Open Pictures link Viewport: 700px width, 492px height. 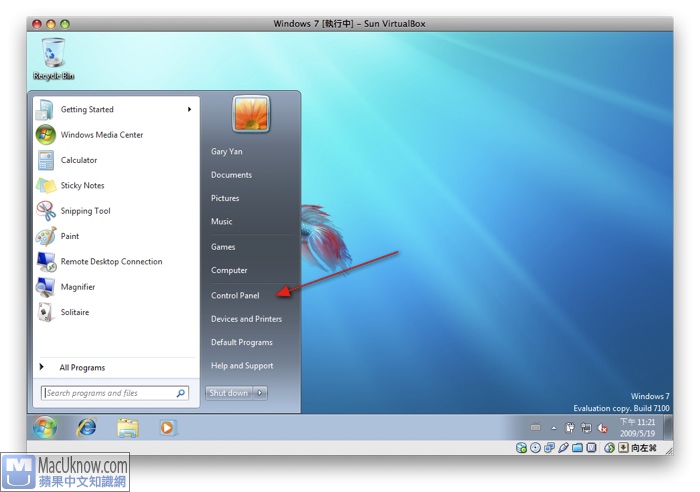pyautogui.click(x=225, y=198)
